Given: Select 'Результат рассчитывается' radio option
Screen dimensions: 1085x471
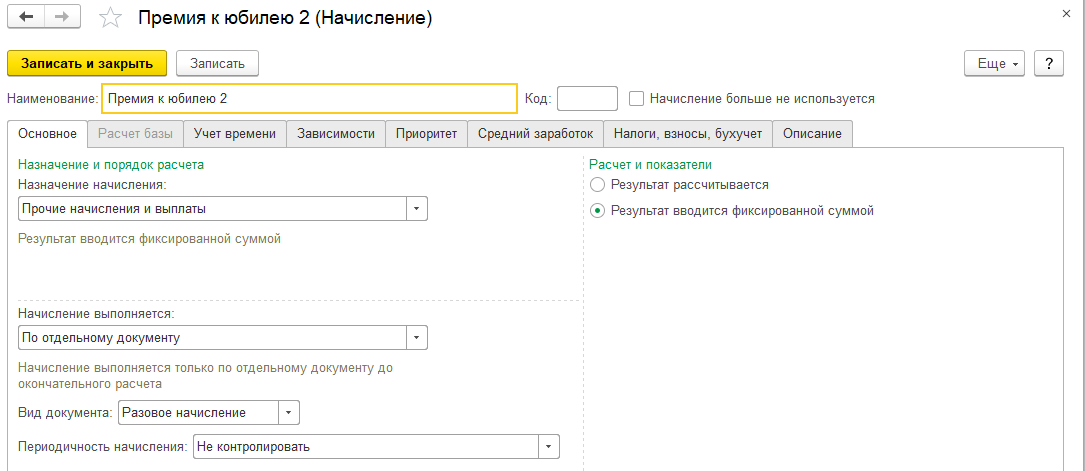Looking at the screenshot, I should pyautogui.click(x=598, y=185).
